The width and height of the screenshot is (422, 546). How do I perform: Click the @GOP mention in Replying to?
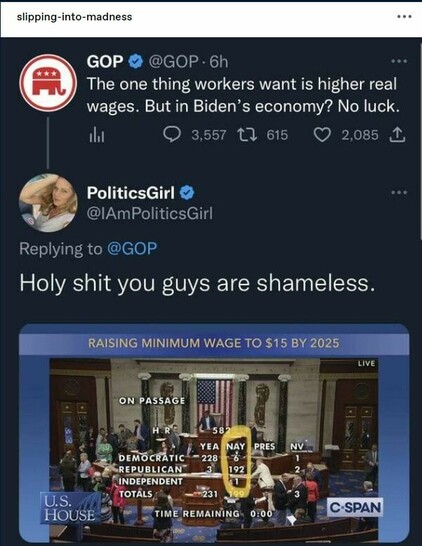coord(132,249)
